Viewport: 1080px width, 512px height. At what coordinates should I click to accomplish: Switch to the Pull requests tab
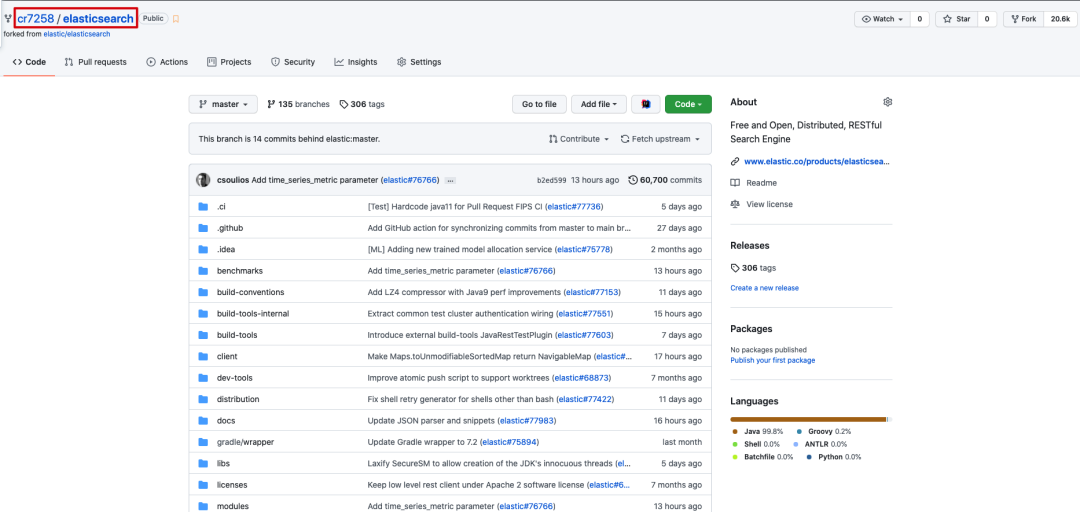tap(96, 62)
